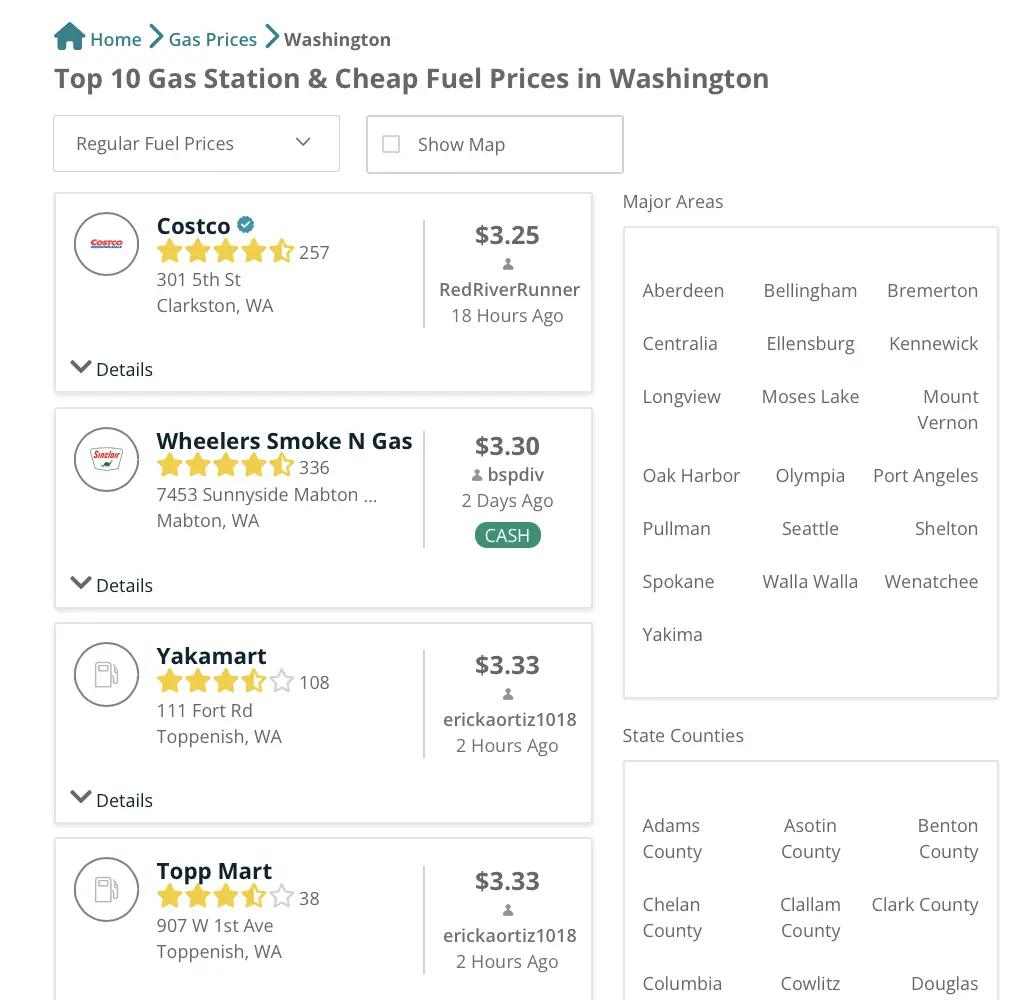1012x1000 pixels.
Task: Click the CASH price badge
Action: (507, 535)
